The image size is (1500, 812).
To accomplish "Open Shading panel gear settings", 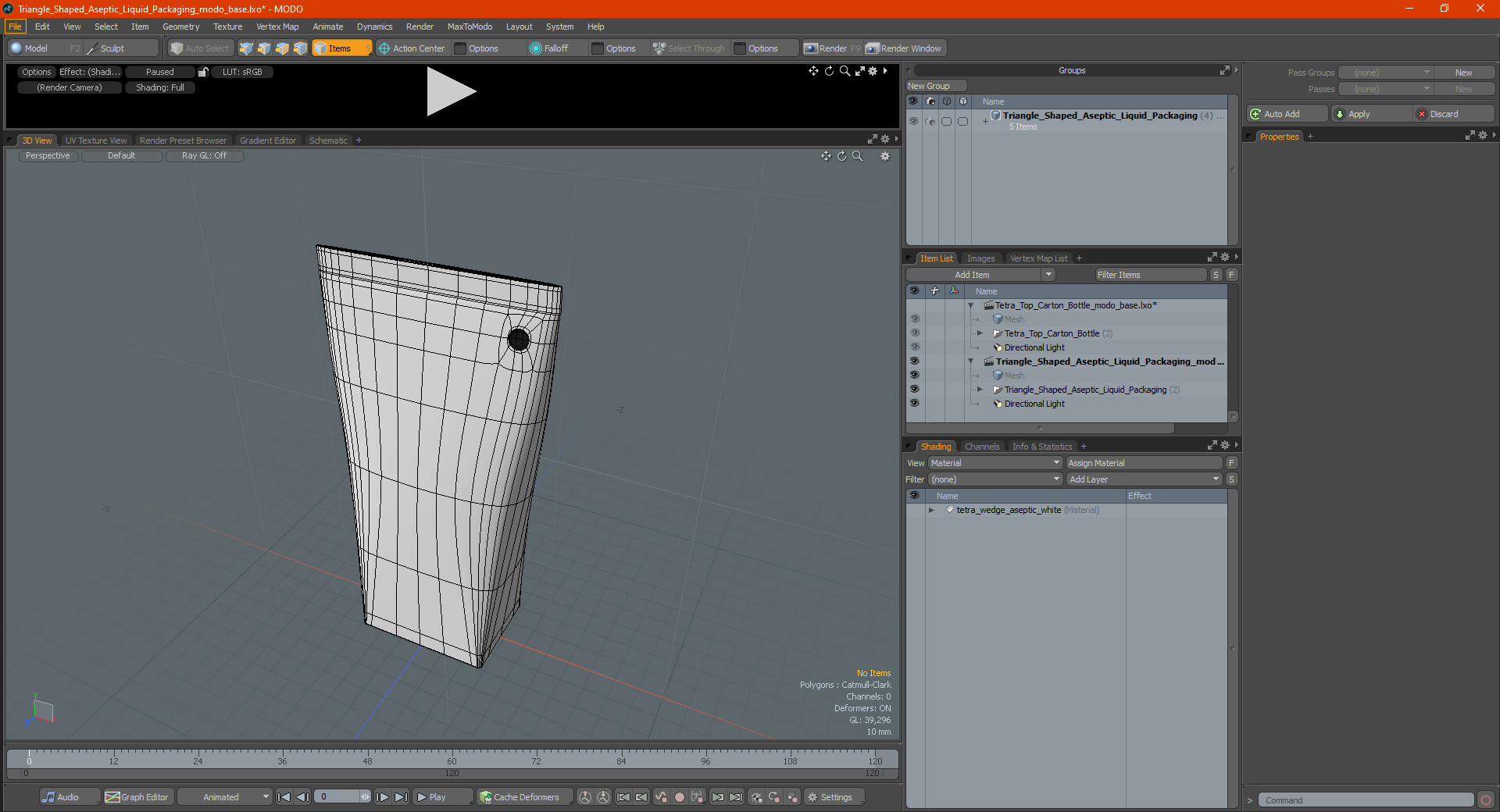I will coord(1225,445).
